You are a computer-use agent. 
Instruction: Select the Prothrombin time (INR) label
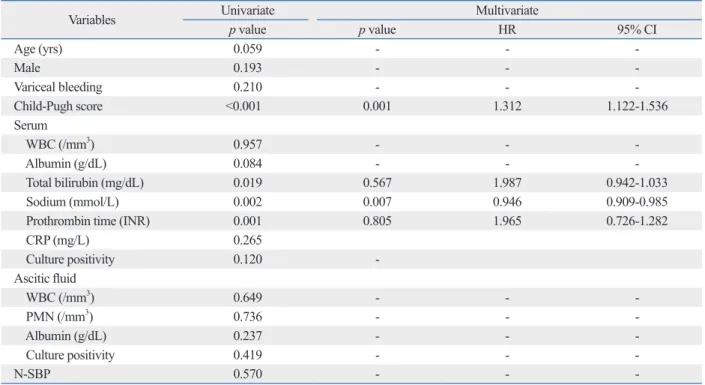(x=88, y=221)
